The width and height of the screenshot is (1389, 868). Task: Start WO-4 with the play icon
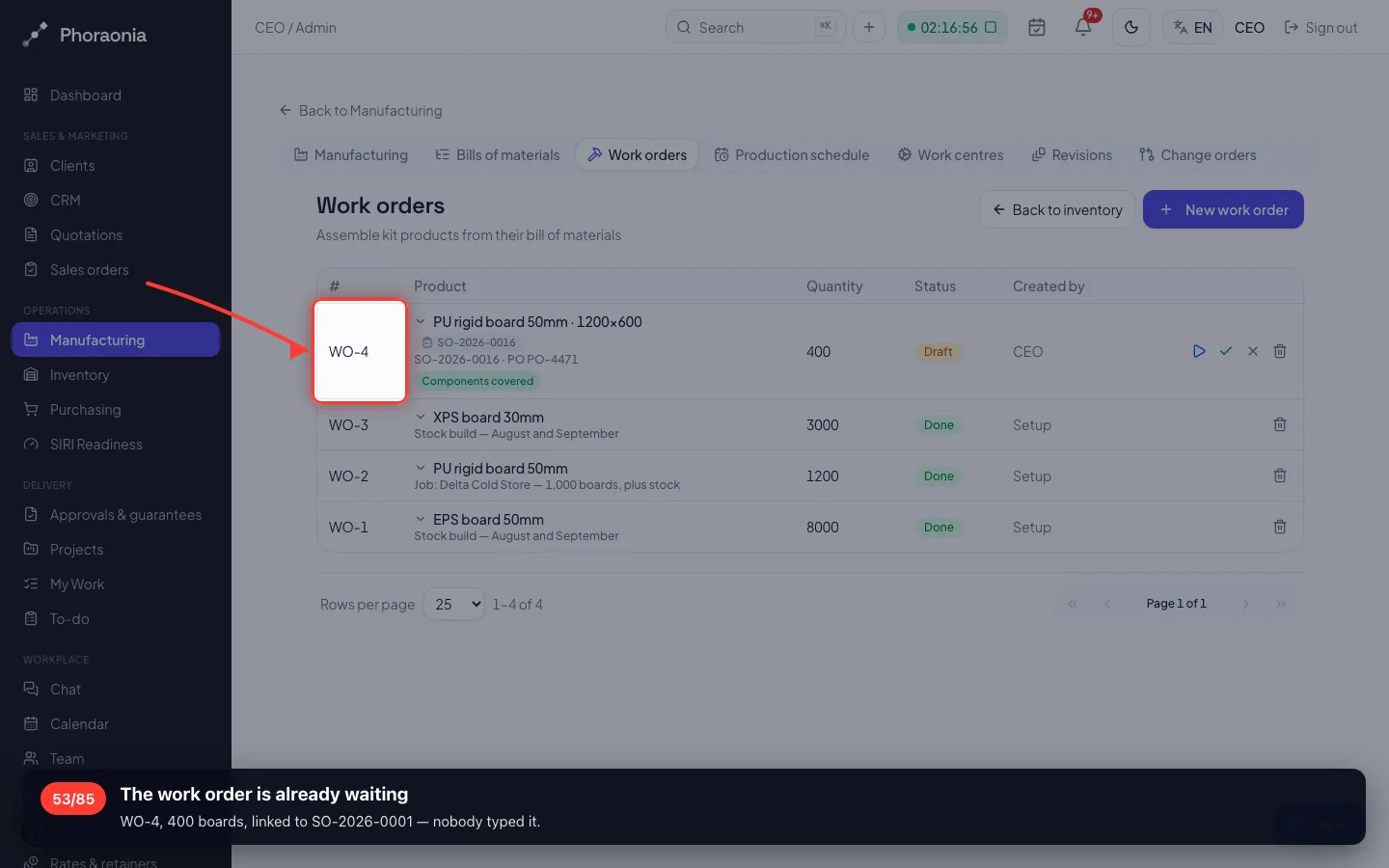[x=1199, y=351]
